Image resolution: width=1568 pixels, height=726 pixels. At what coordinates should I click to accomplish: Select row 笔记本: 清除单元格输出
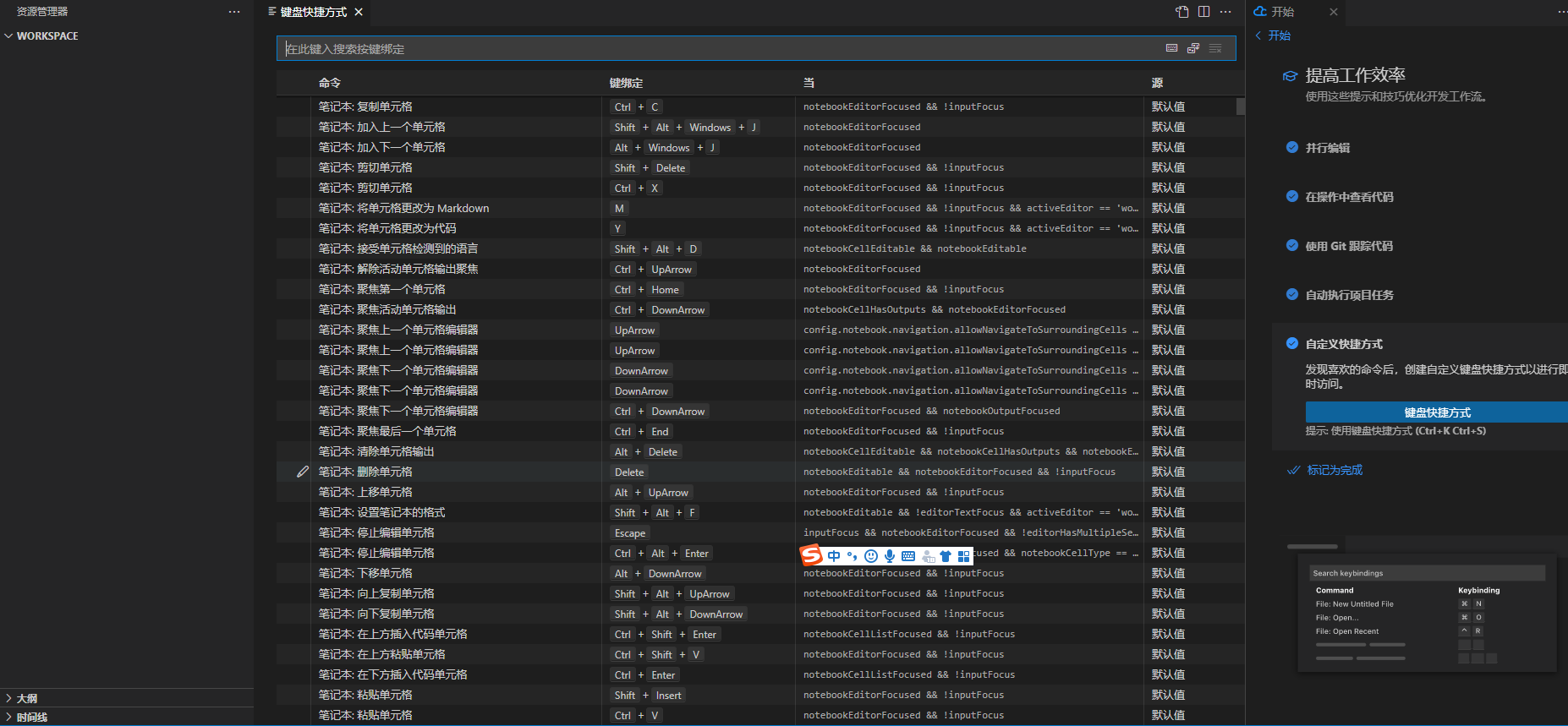pos(756,451)
